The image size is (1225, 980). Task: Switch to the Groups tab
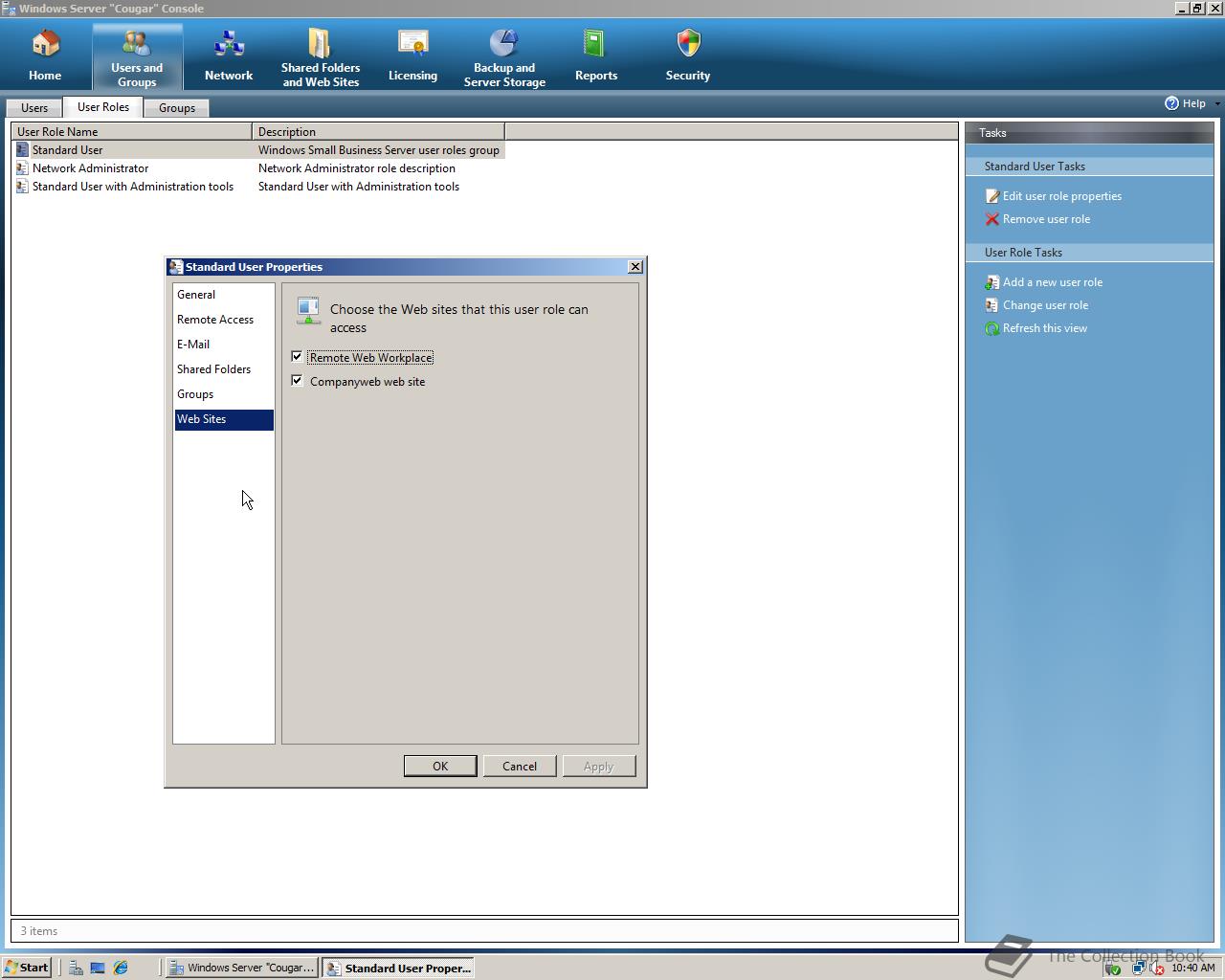tap(177, 108)
